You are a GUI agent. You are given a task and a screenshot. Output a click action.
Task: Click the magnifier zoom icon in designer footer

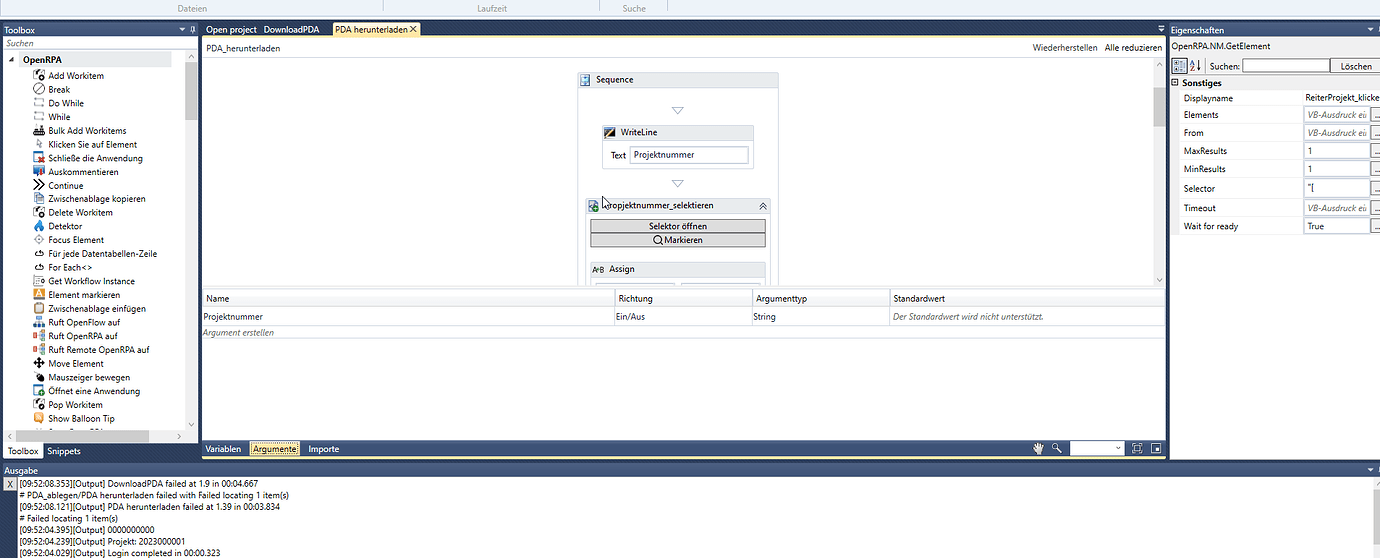[x=1056, y=449]
